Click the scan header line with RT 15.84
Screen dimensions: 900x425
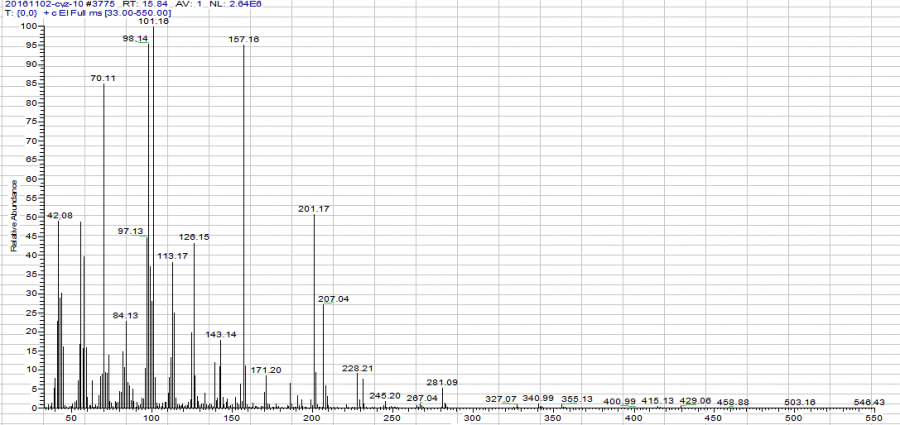pos(133,3)
